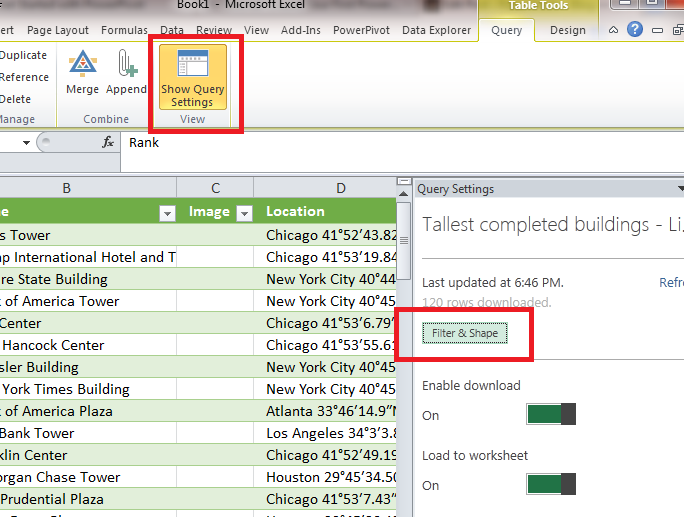
Task: Switch to the Data tab
Action: (172, 30)
